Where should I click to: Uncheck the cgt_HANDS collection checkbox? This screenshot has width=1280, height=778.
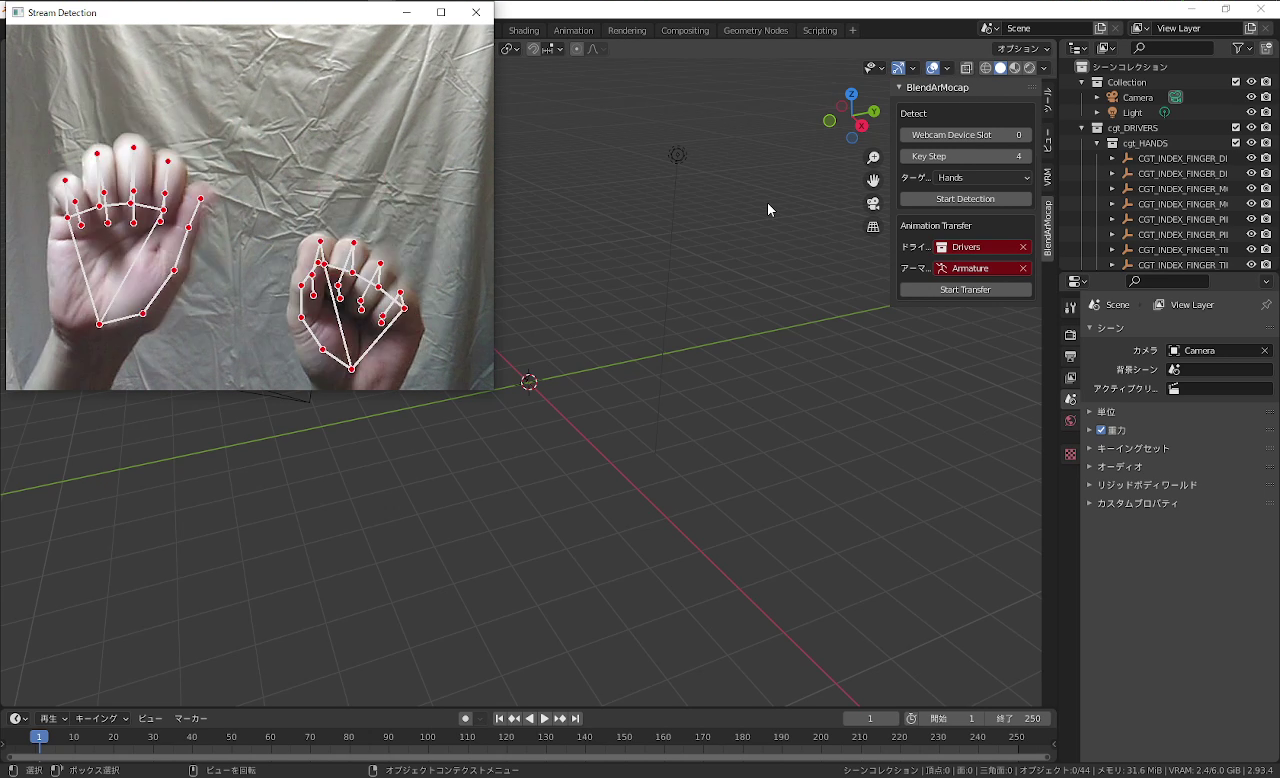[1236, 143]
